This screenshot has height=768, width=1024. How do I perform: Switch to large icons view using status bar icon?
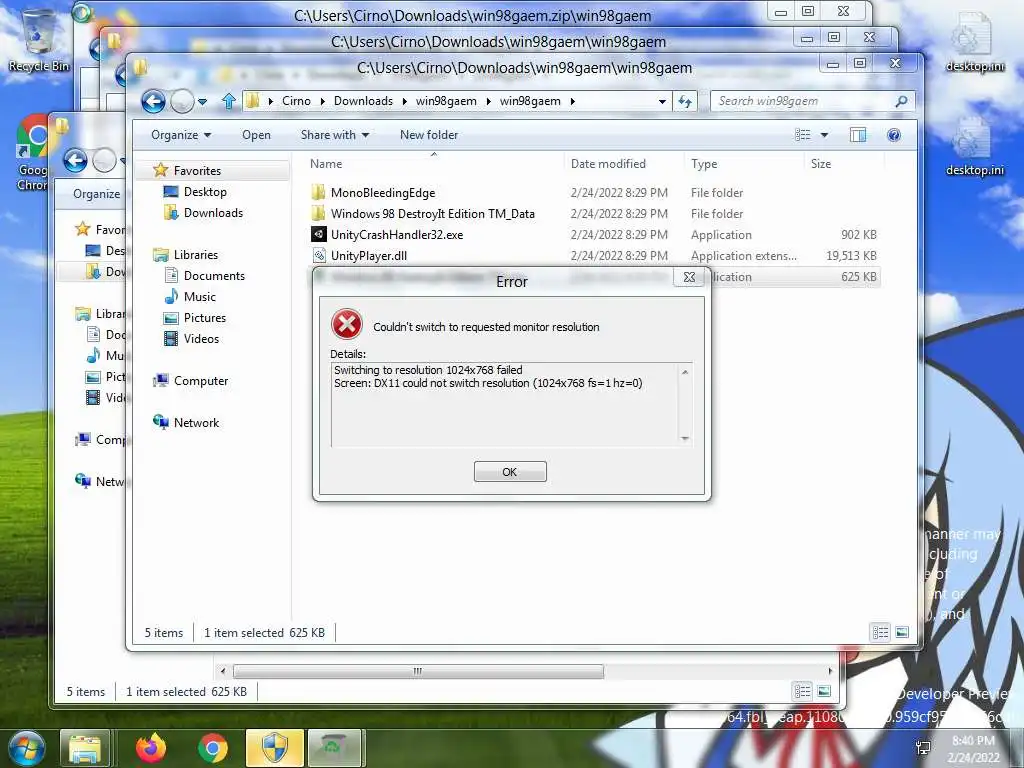(902, 632)
